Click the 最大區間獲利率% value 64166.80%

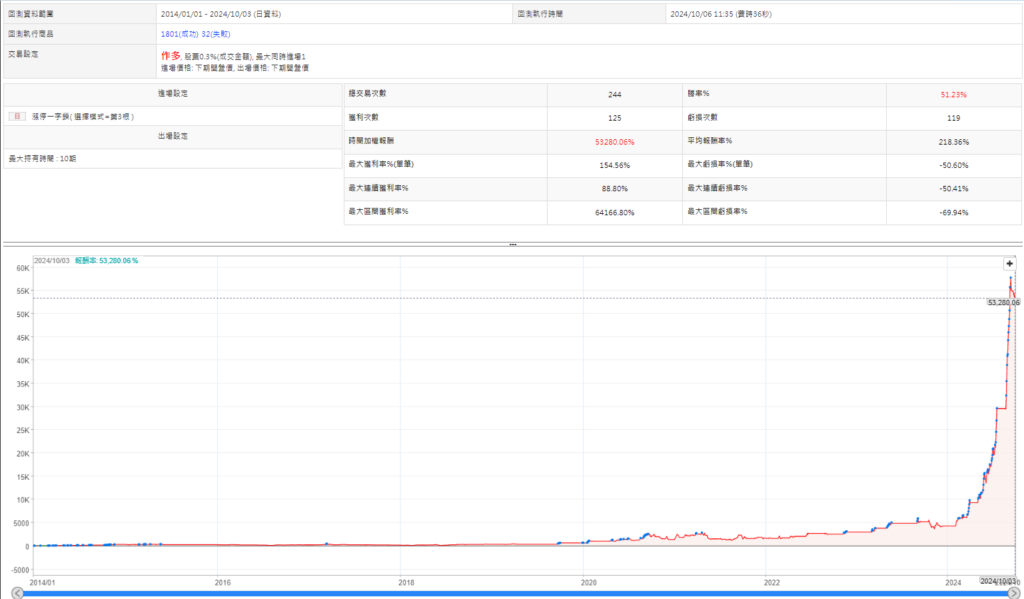[614, 211]
